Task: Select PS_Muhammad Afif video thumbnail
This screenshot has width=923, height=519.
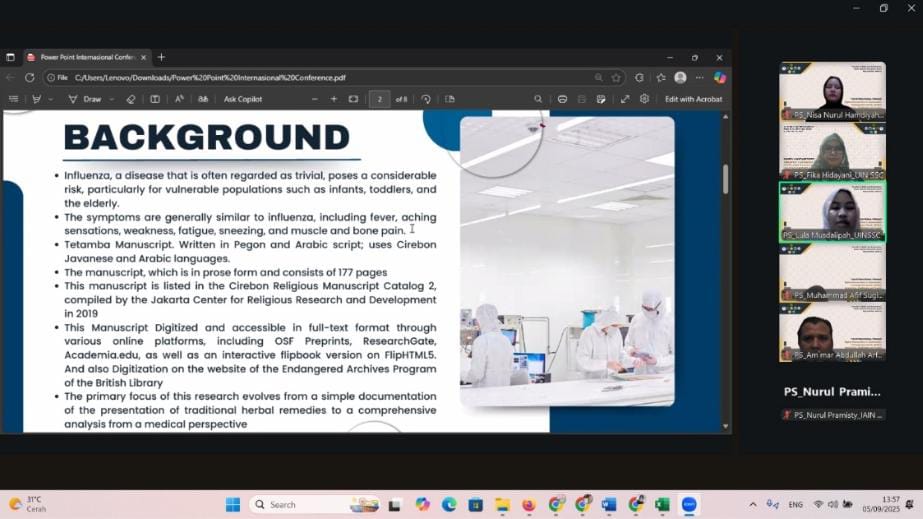Action: click(832, 272)
